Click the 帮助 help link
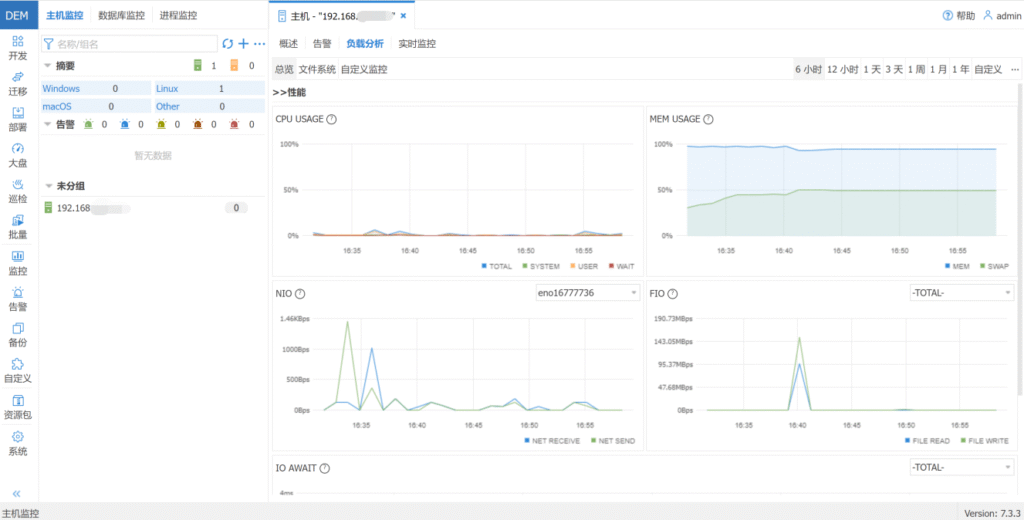 [x=958, y=16]
